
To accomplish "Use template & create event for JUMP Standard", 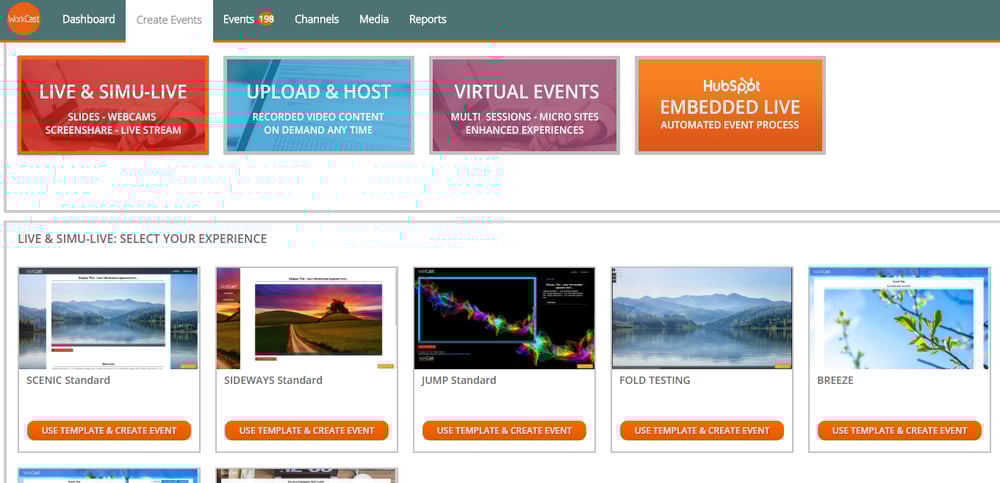I will click(x=504, y=431).
